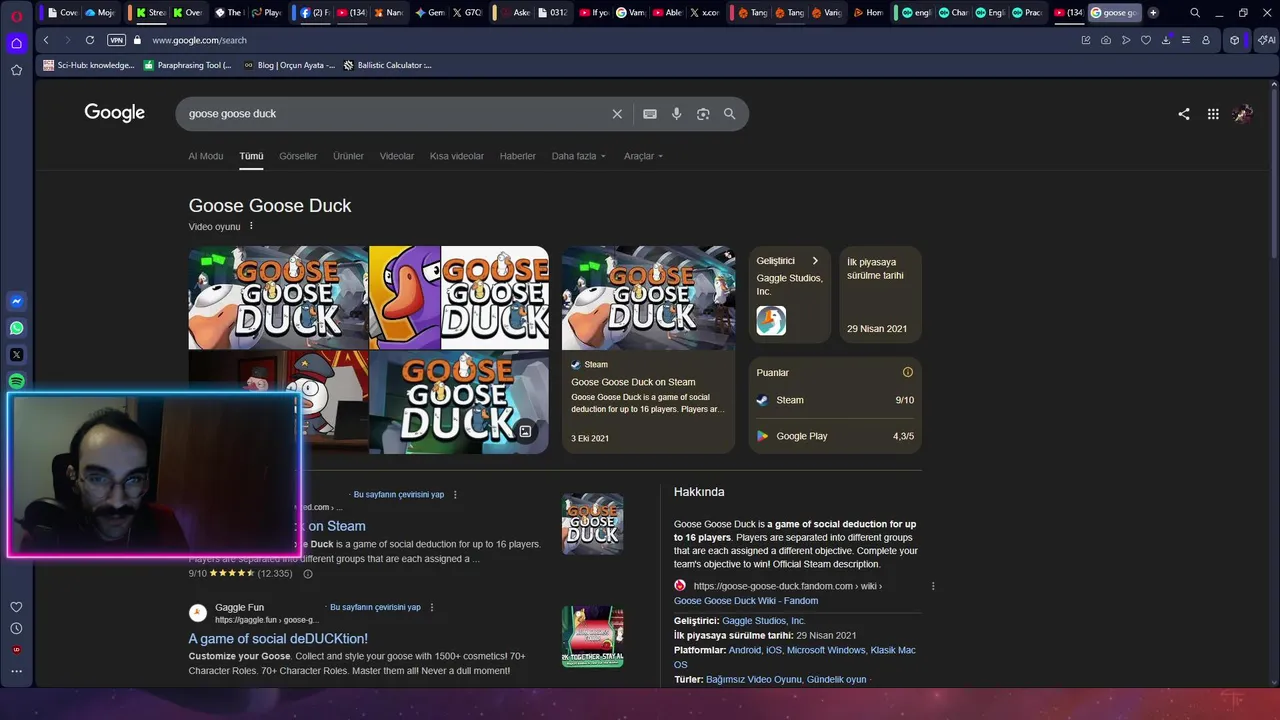The height and width of the screenshot is (720, 1280).
Task: Open the on-screen keyboard icon in the search box
Action: [x=650, y=114]
